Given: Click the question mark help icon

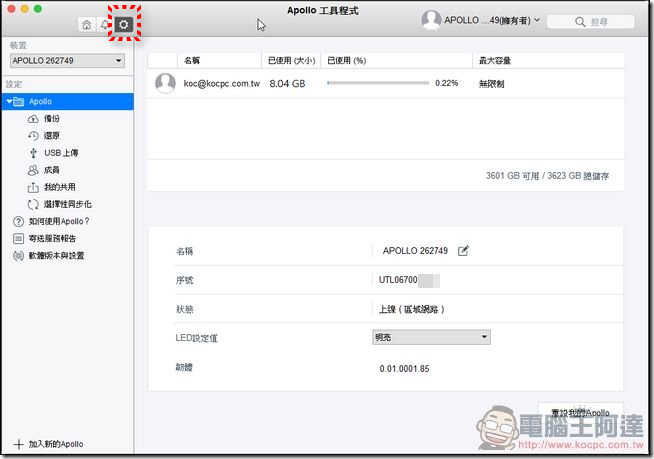Looking at the screenshot, I should pos(18,221).
